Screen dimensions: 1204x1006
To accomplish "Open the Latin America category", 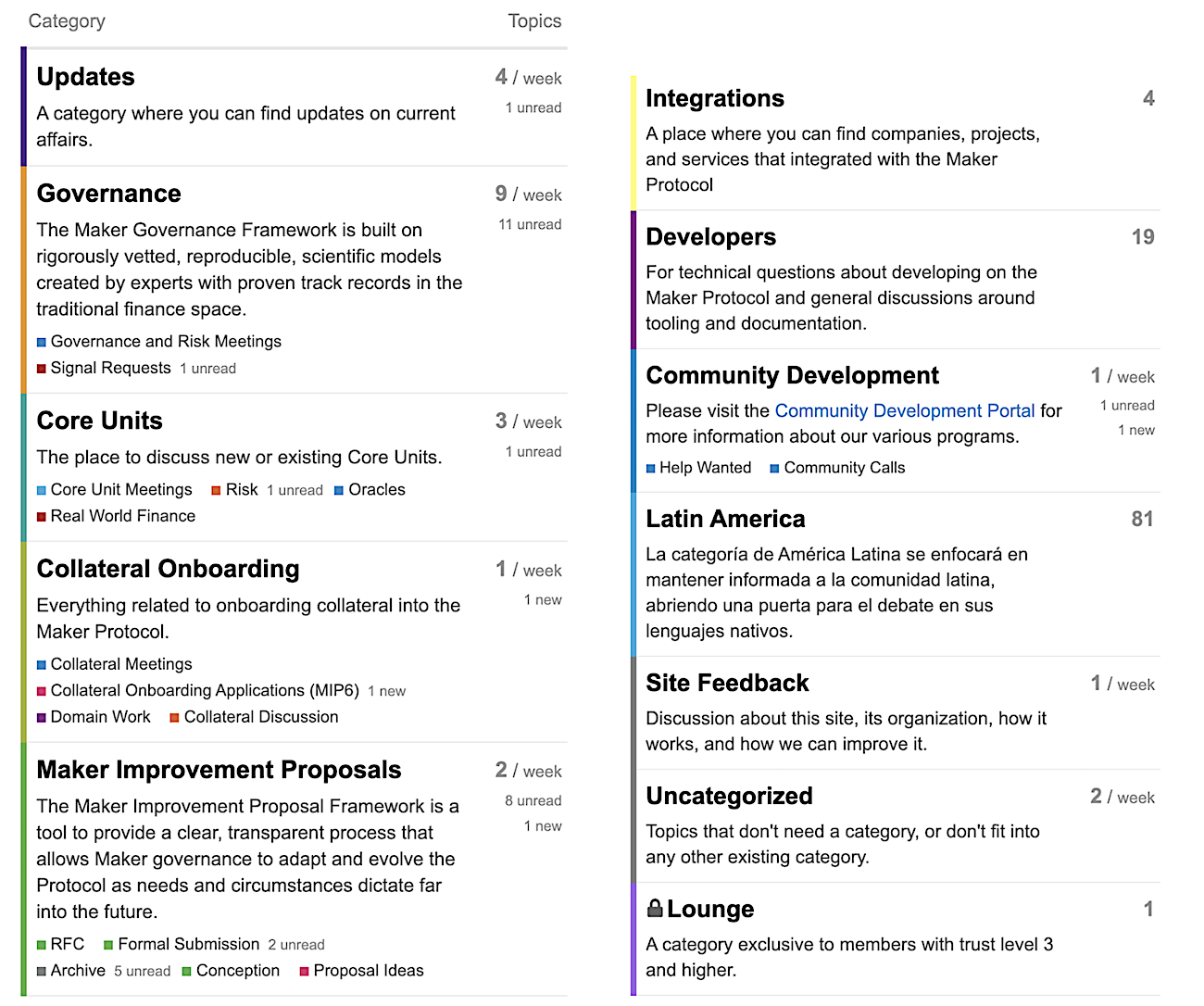I will point(725,519).
